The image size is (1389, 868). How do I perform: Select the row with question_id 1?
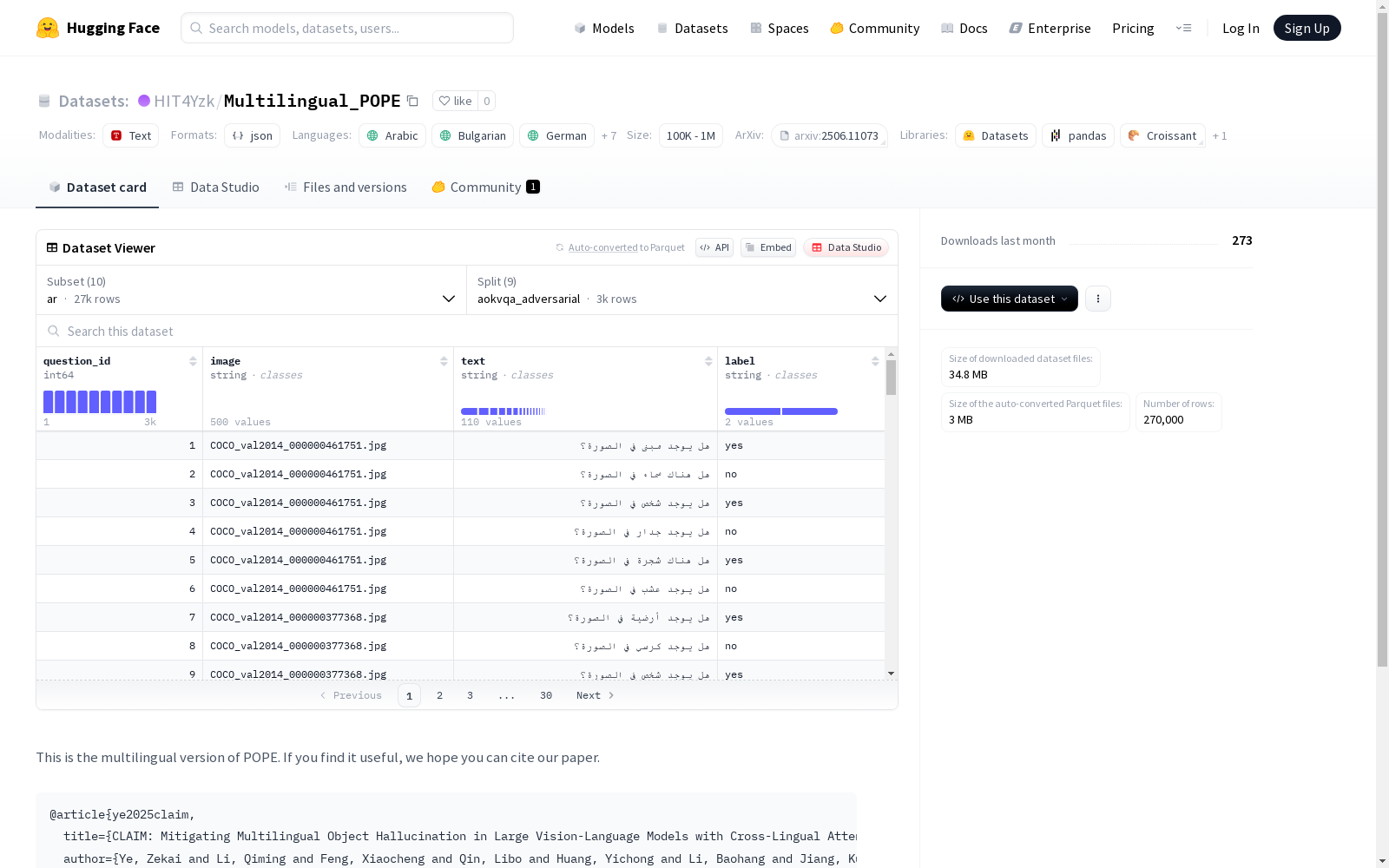tap(460, 445)
